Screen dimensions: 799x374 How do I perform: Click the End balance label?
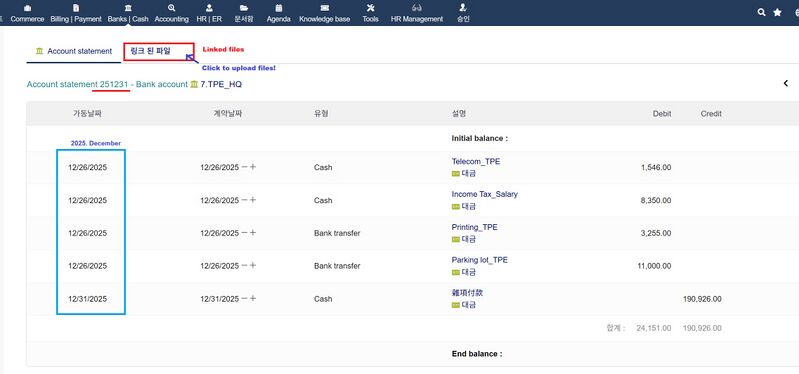click(x=477, y=354)
